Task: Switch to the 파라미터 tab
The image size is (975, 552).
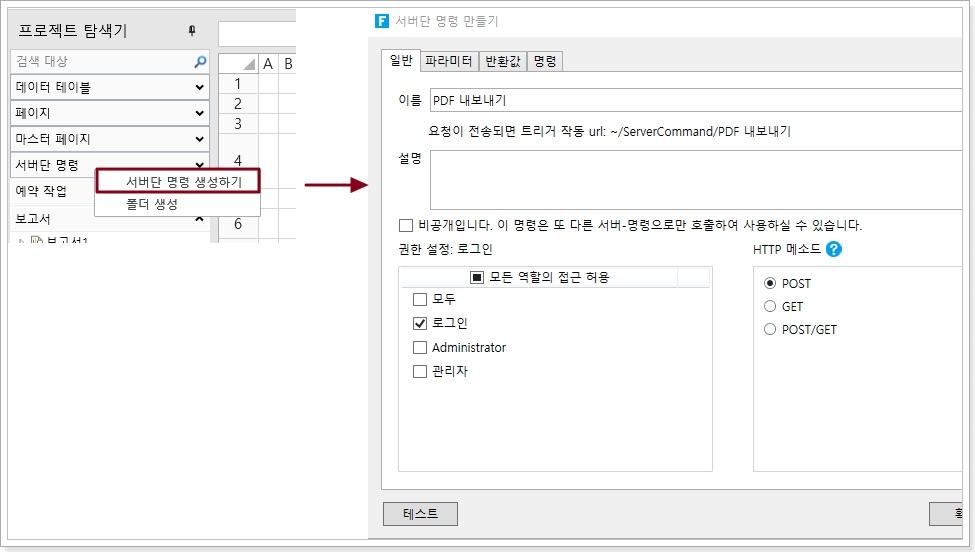Action: pos(449,61)
